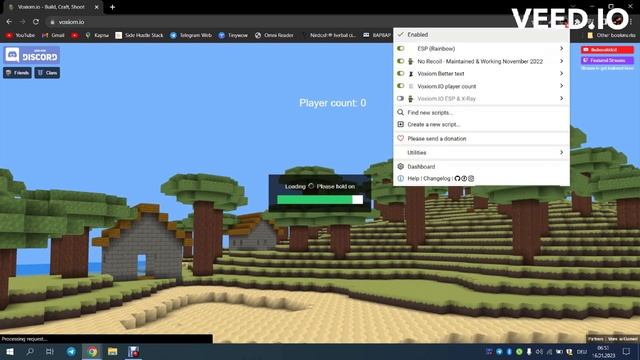Choose Create a new script
Screen dimensions: 640x360
click(x=481, y=124)
